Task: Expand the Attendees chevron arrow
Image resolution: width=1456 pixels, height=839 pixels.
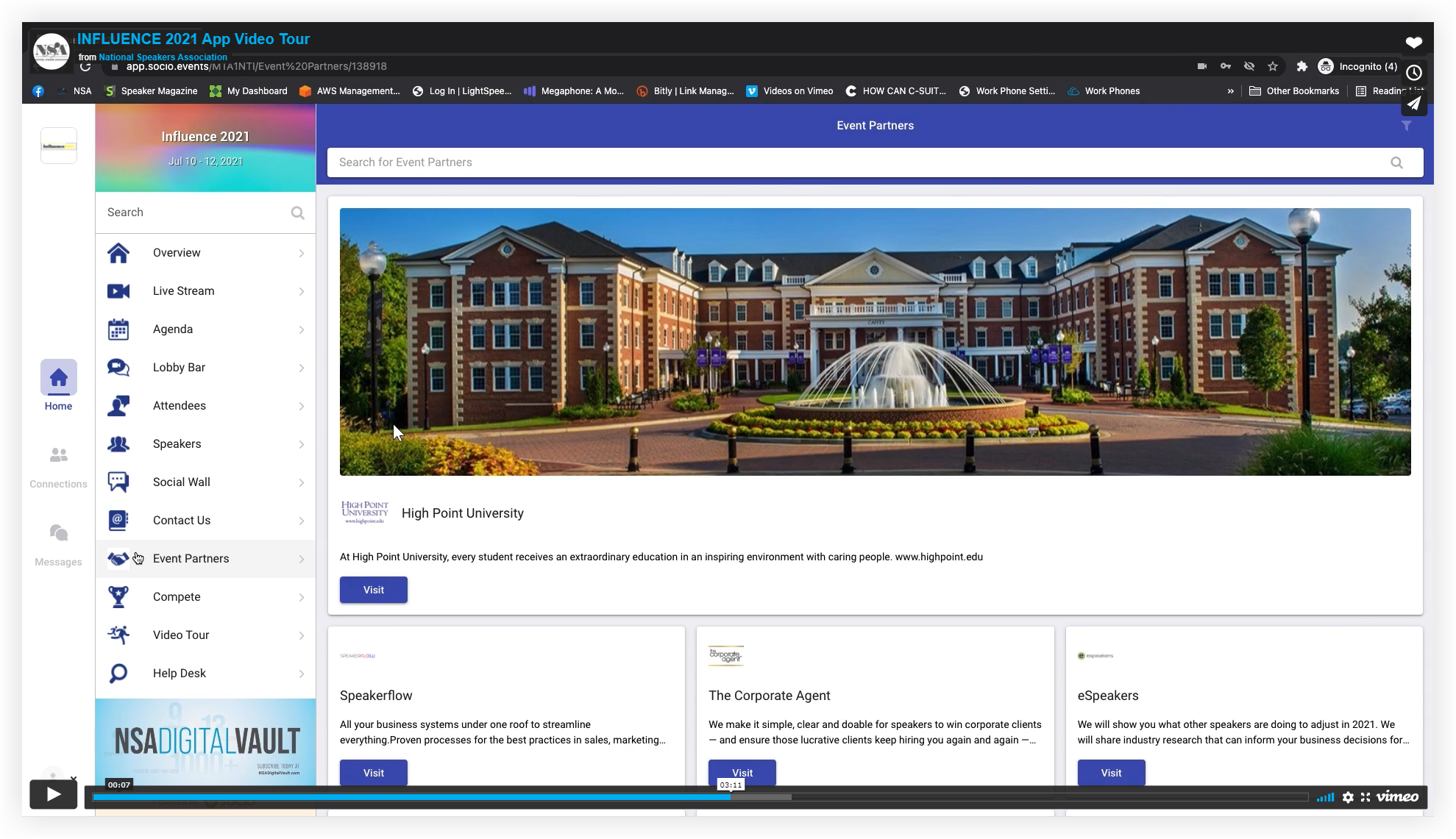Action: pos(302,406)
